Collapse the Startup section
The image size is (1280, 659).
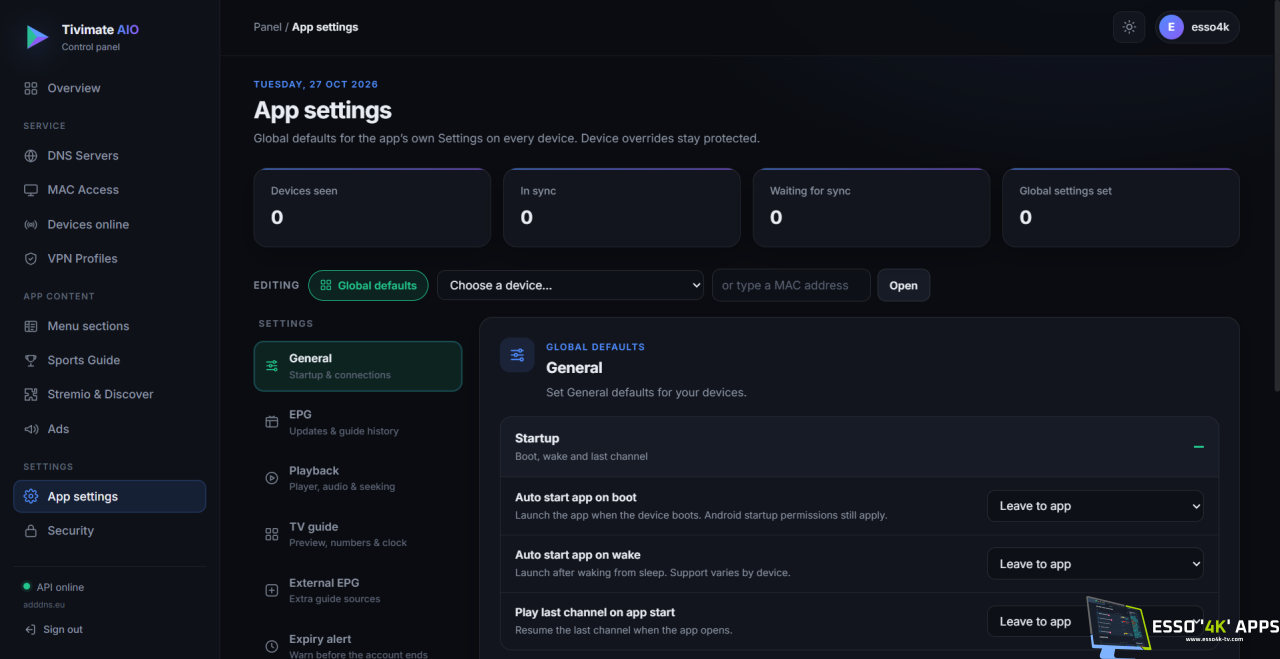(x=1198, y=447)
